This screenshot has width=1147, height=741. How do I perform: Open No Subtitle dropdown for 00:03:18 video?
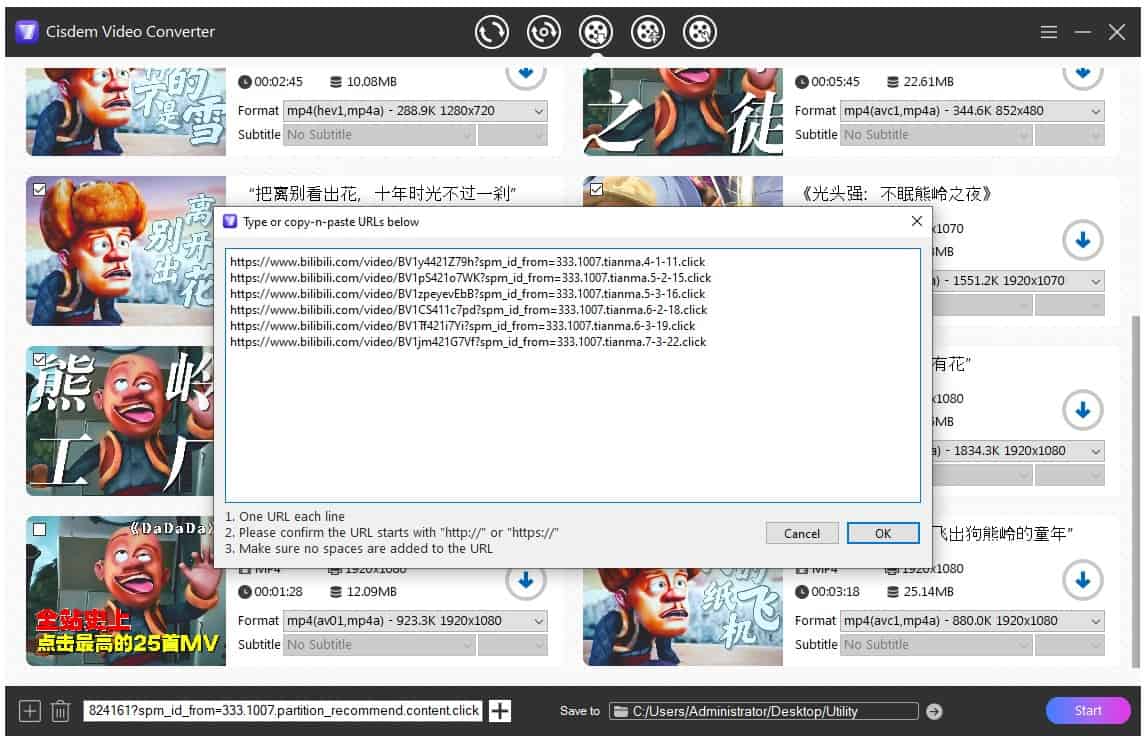pyautogui.click(x=936, y=644)
